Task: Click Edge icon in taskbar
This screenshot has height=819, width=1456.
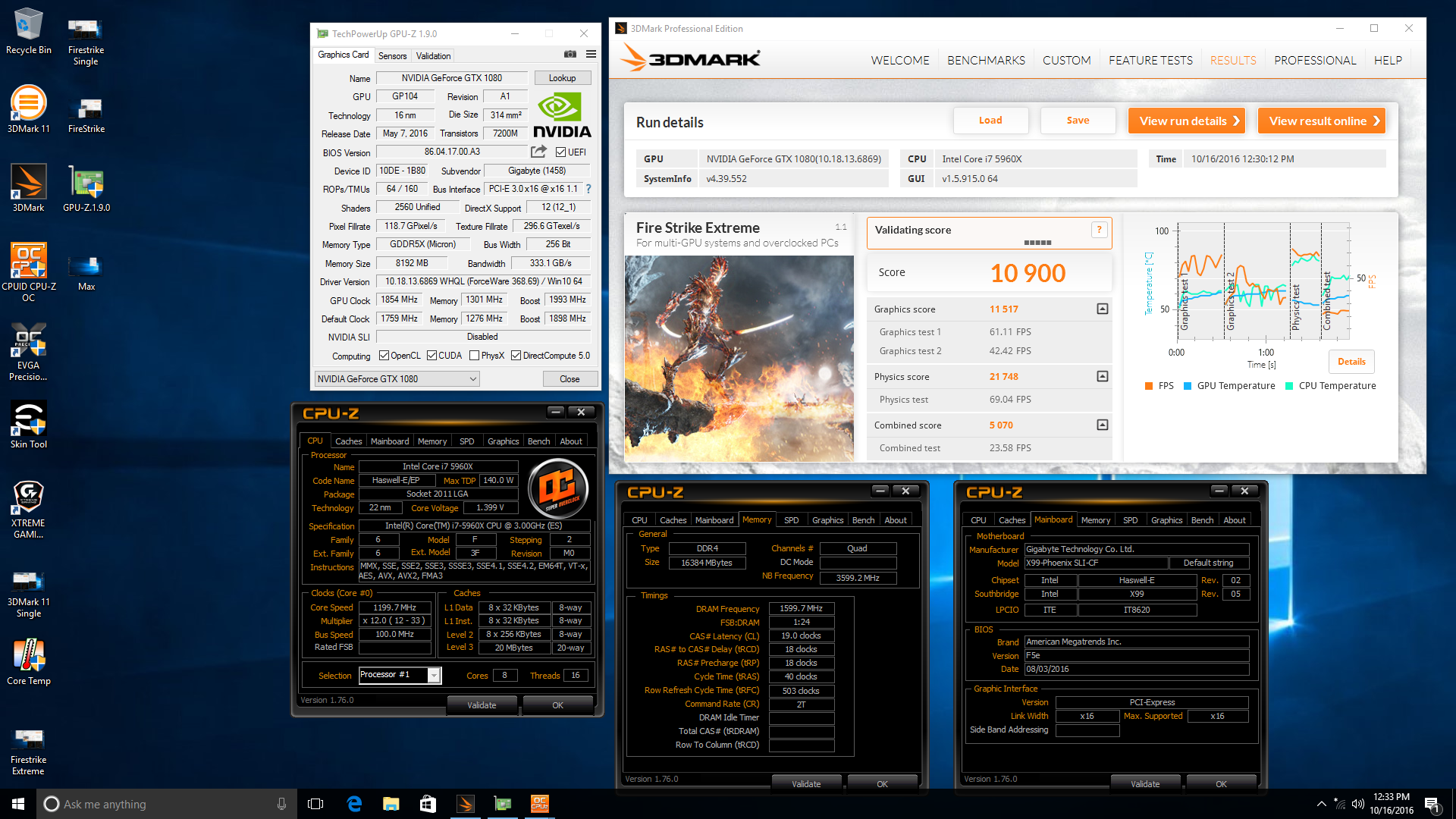Action: click(354, 804)
